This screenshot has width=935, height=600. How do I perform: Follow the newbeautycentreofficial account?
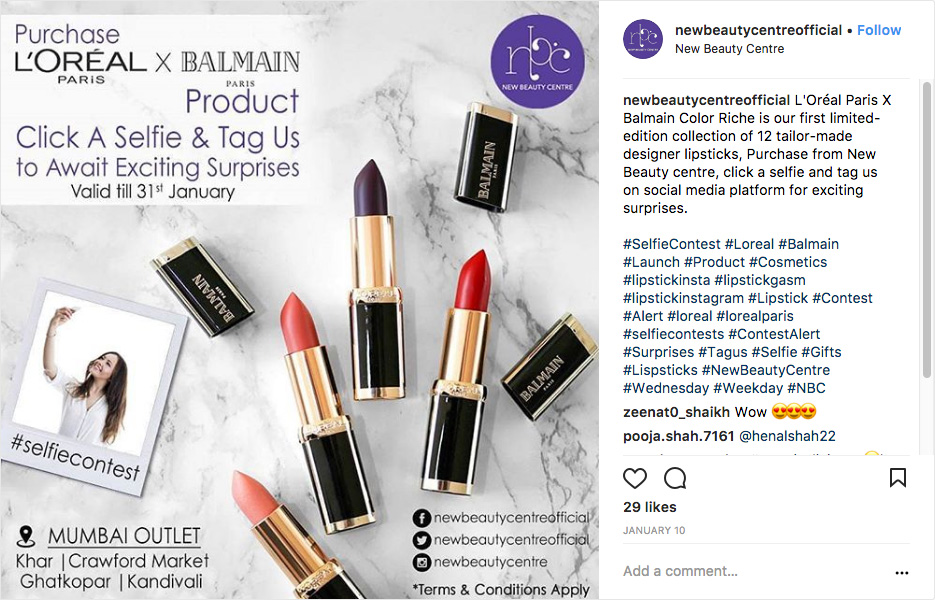pos(878,30)
